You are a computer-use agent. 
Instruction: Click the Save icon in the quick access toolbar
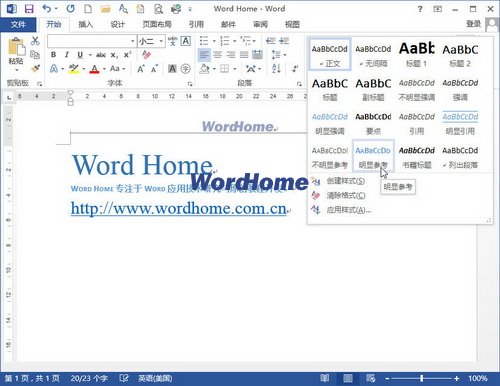point(29,9)
